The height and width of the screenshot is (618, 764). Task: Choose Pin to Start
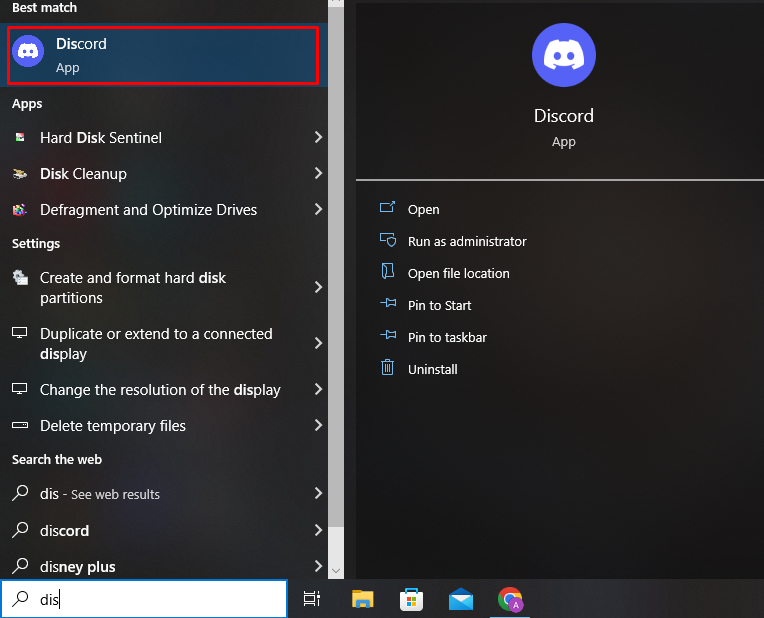[439, 306]
